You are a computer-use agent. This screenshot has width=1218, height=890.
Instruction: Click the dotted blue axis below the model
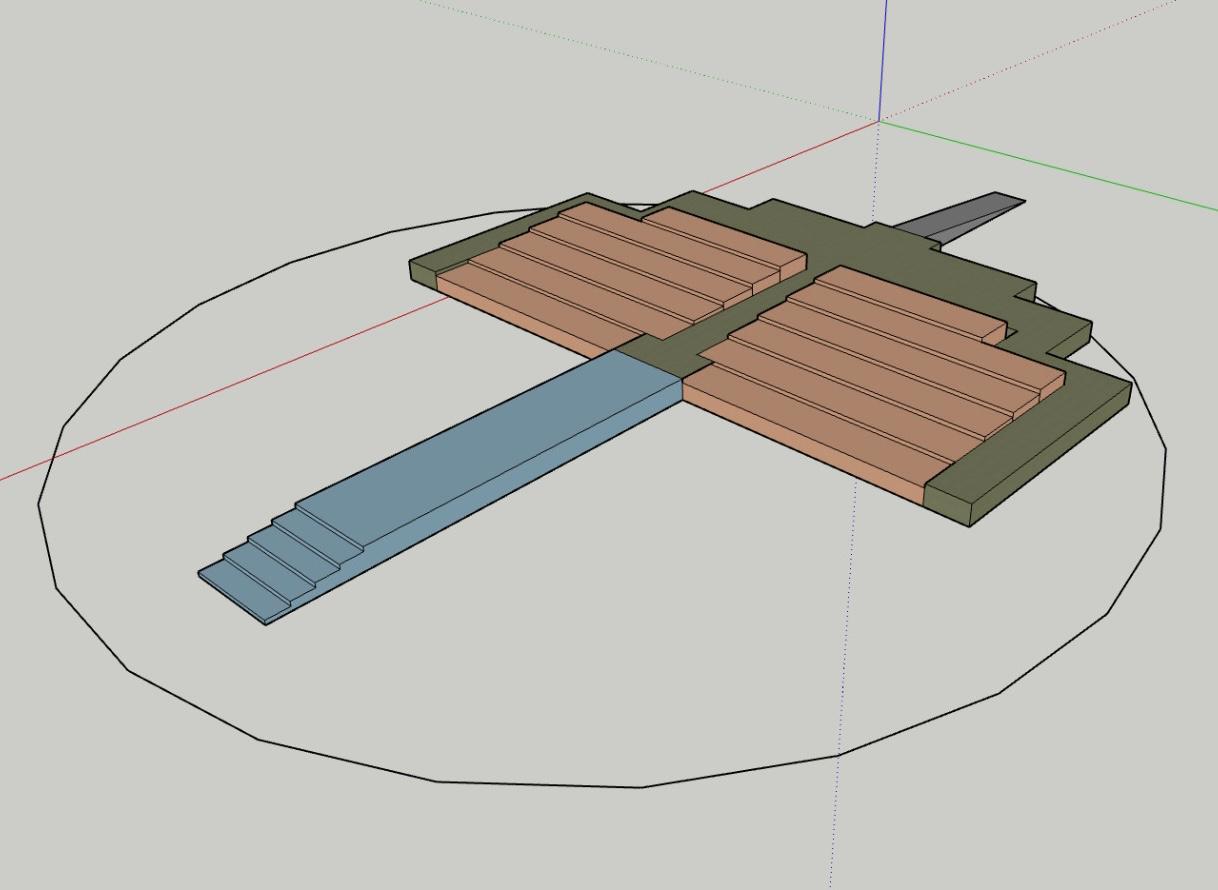pyautogui.click(x=843, y=700)
